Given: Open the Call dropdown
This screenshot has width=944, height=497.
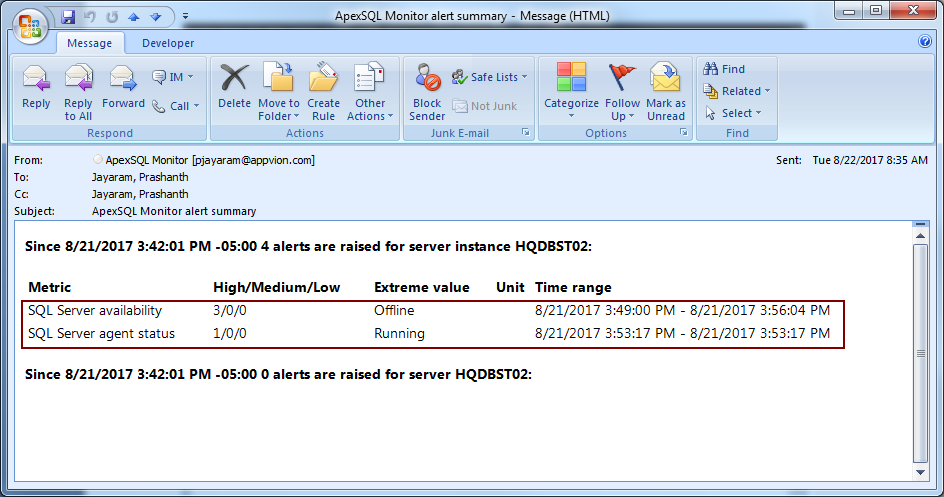Looking at the screenshot, I should (x=176, y=106).
